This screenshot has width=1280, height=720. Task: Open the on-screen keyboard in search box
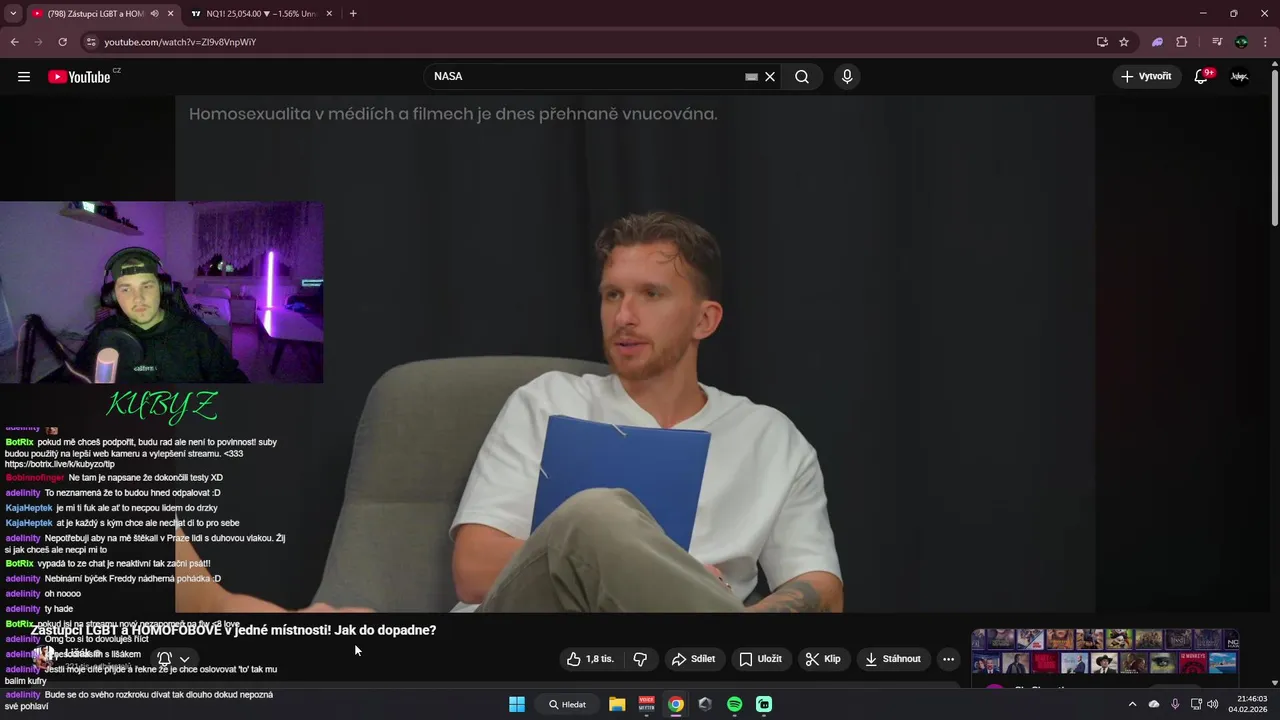click(751, 77)
